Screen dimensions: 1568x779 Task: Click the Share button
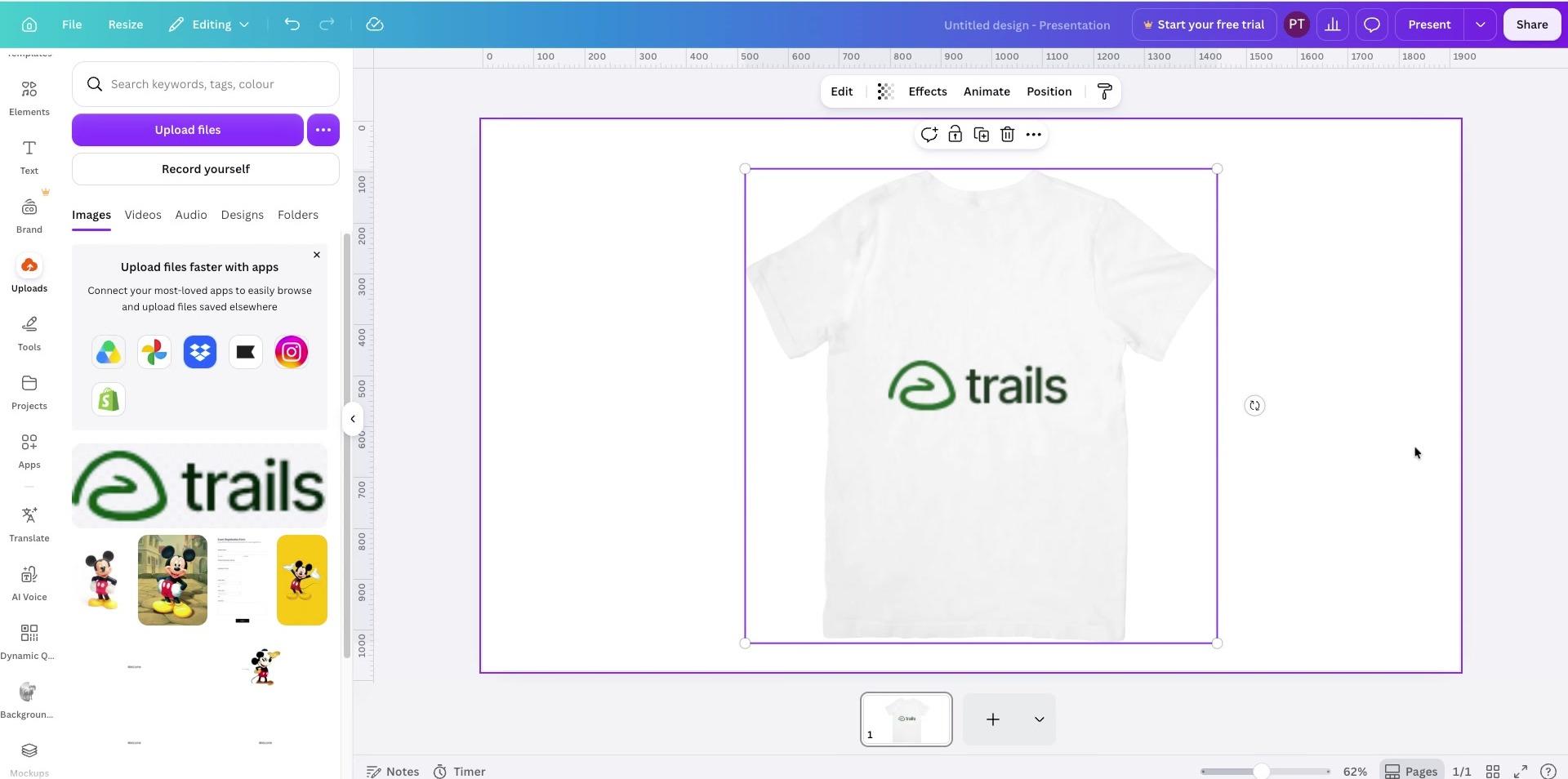(x=1532, y=24)
